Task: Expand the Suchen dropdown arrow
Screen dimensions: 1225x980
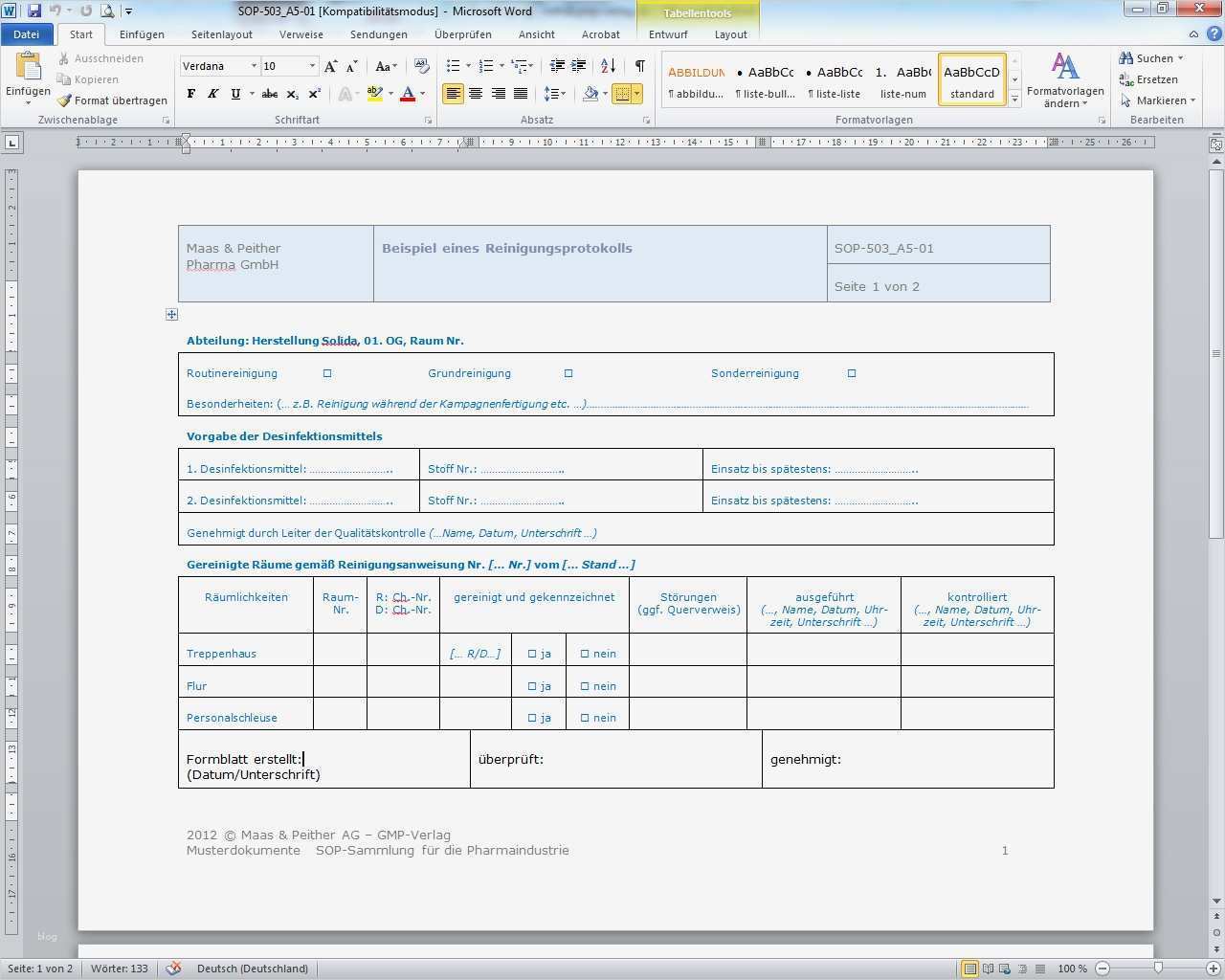Action: pos(1180,58)
